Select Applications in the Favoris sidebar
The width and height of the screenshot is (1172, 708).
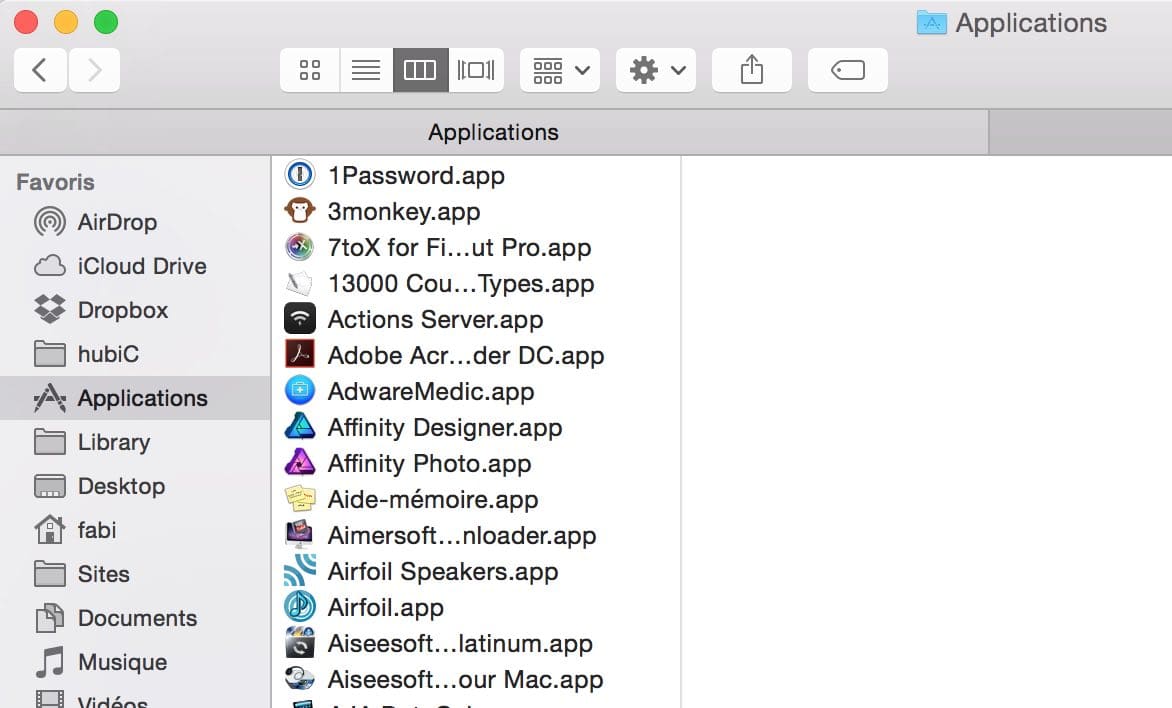tap(135, 398)
